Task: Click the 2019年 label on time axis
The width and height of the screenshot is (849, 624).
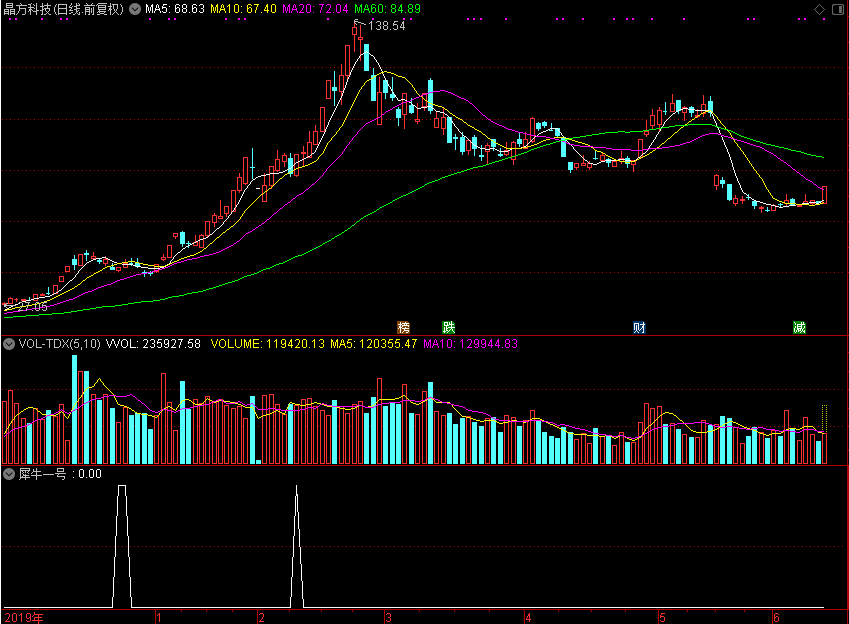Action: (x=24, y=618)
